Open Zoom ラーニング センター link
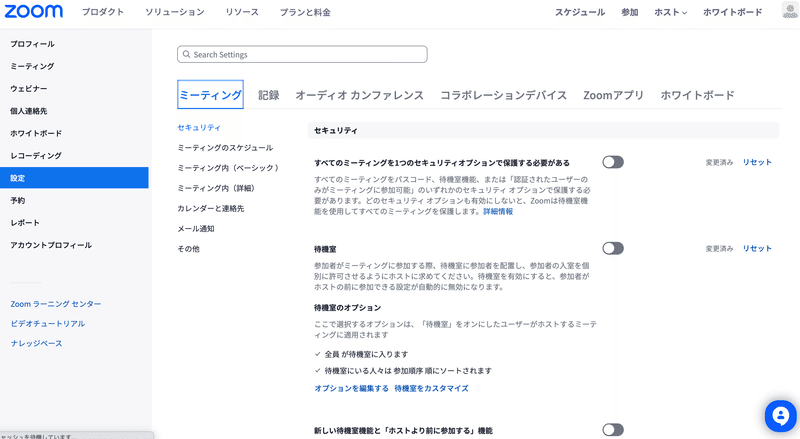This screenshot has width=800, height=439. point(56,304)
